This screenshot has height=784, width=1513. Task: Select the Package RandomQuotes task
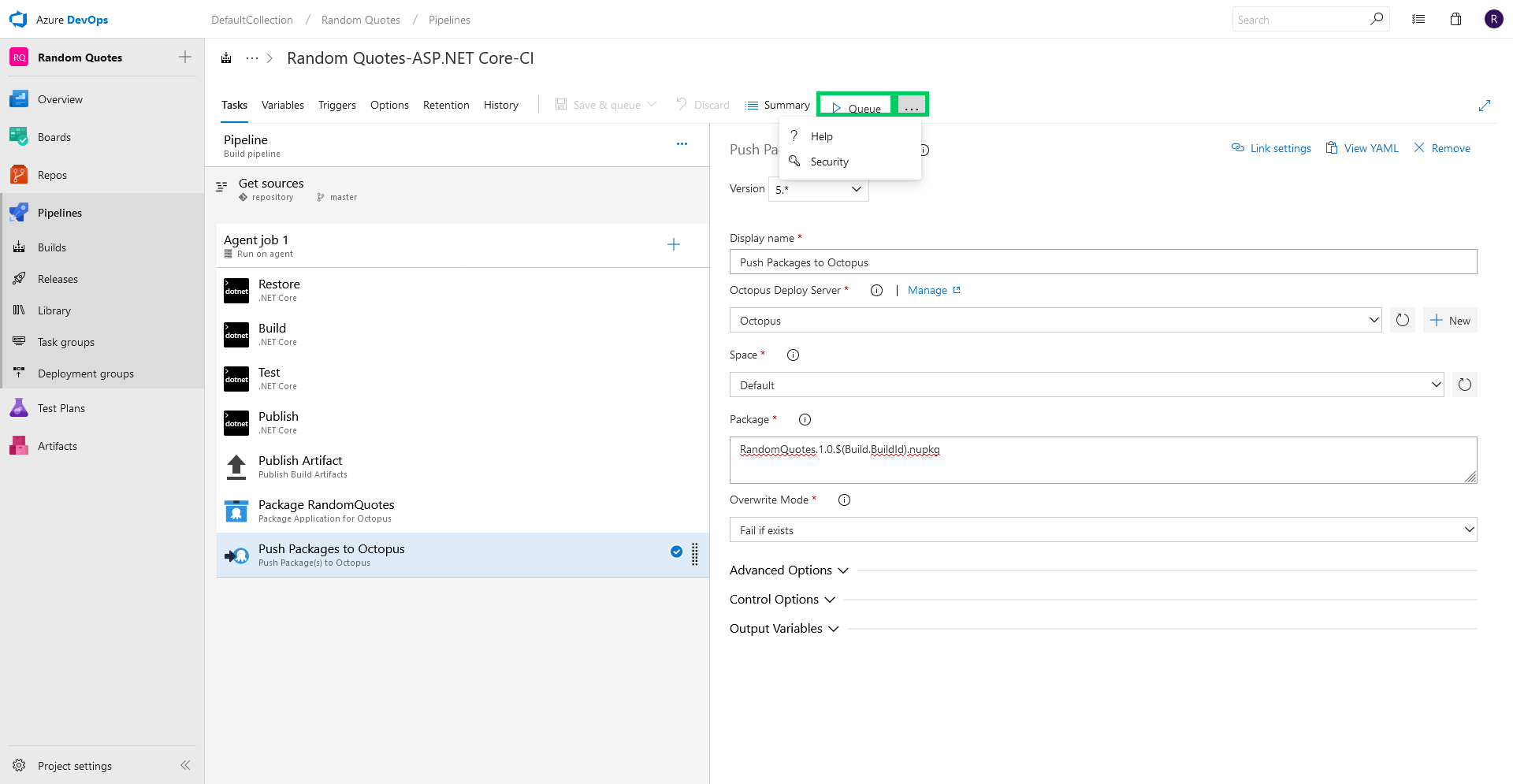point(463,511)
